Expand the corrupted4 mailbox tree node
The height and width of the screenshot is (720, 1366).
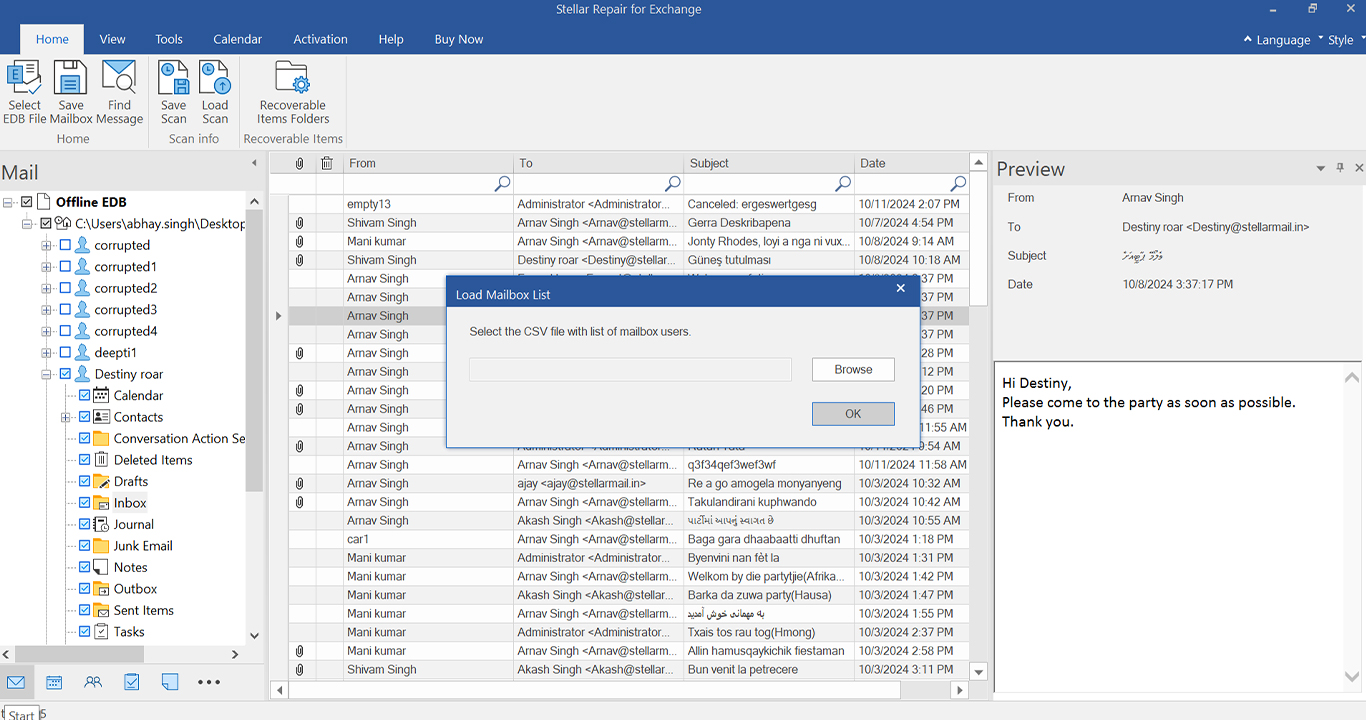[46, 331]
